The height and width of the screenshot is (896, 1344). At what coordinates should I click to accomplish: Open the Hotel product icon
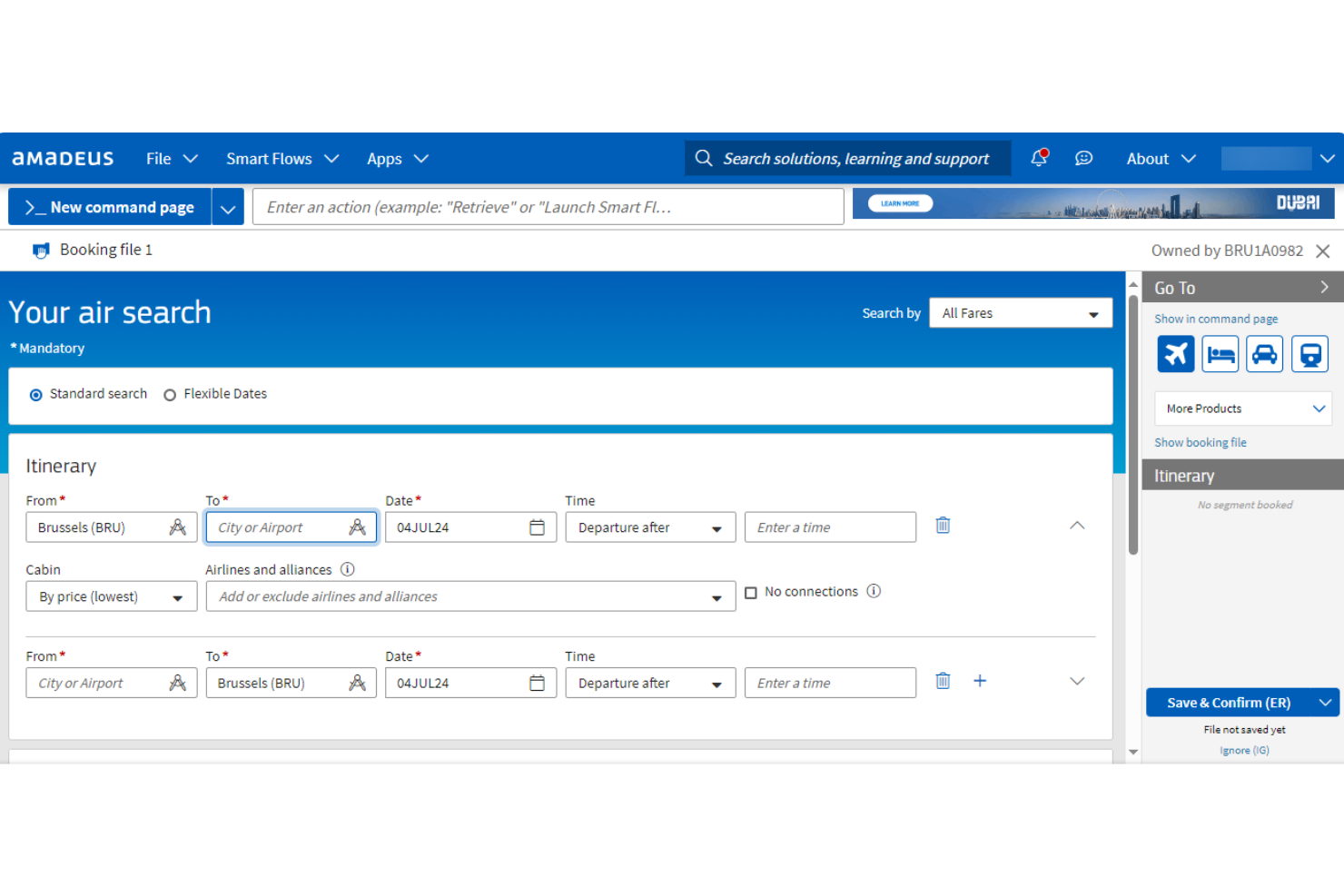pyautogui.click(x=1220, y=353)
